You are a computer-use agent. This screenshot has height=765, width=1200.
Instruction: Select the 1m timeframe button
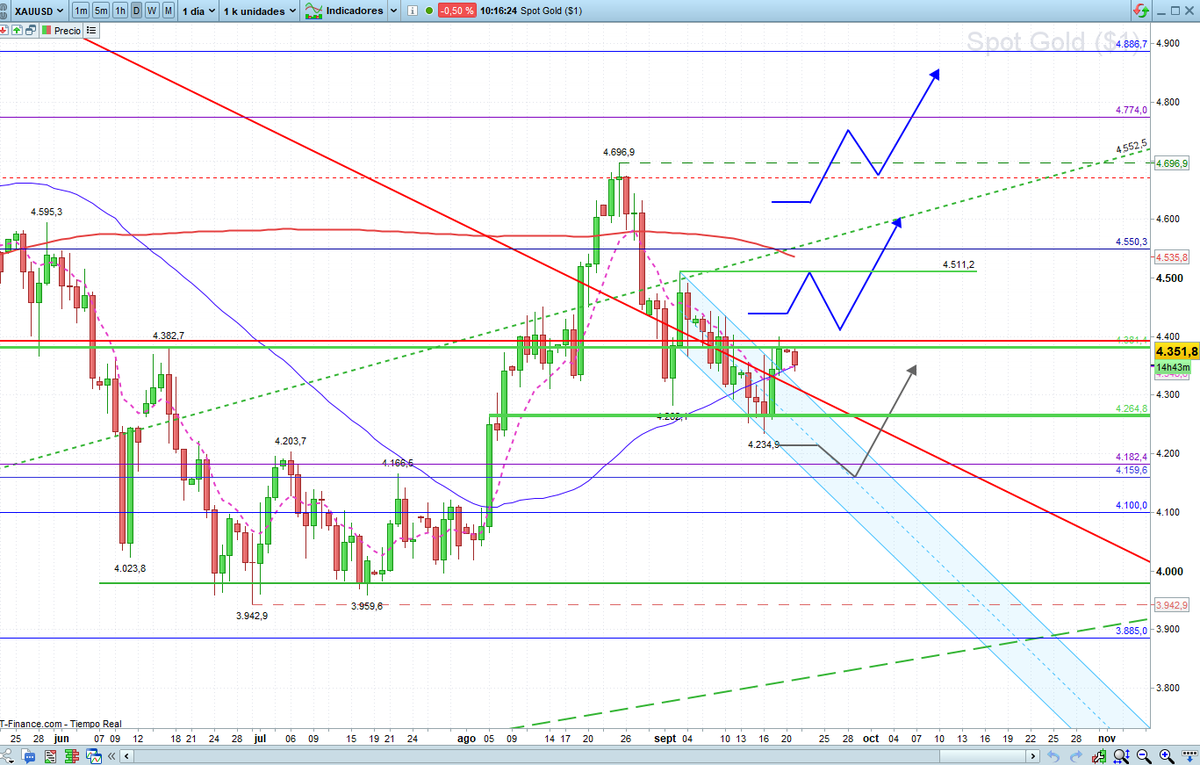(x=81, y=10)
